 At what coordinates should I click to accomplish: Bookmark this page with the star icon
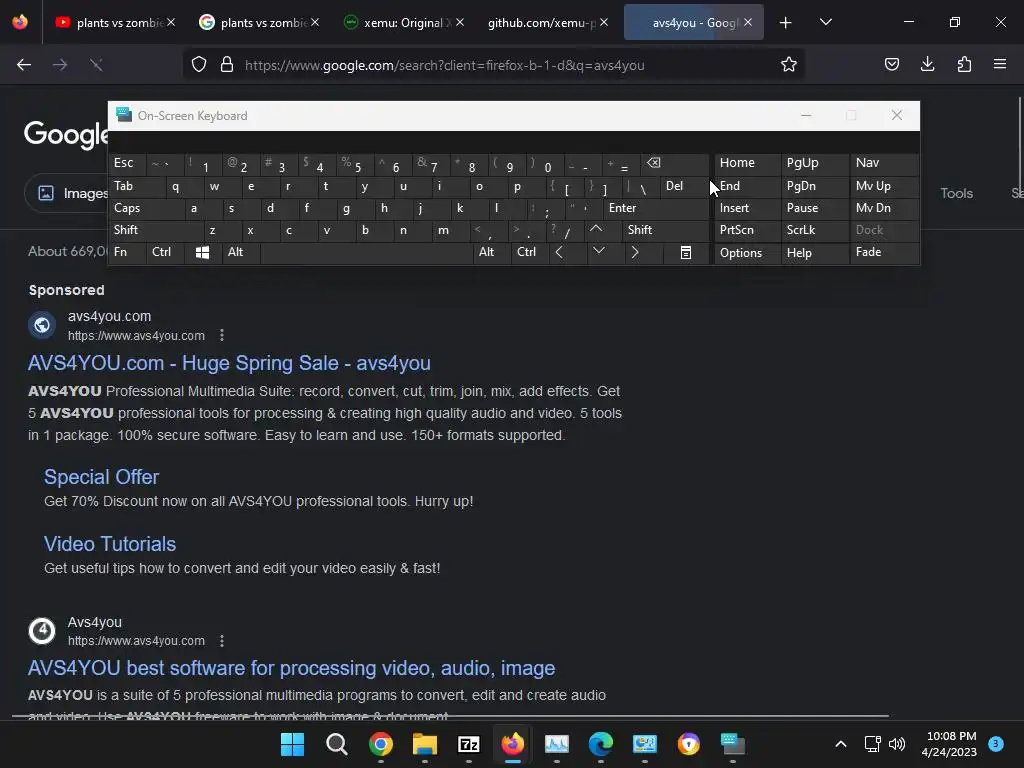pyautogui.click(x=789, y=65)
